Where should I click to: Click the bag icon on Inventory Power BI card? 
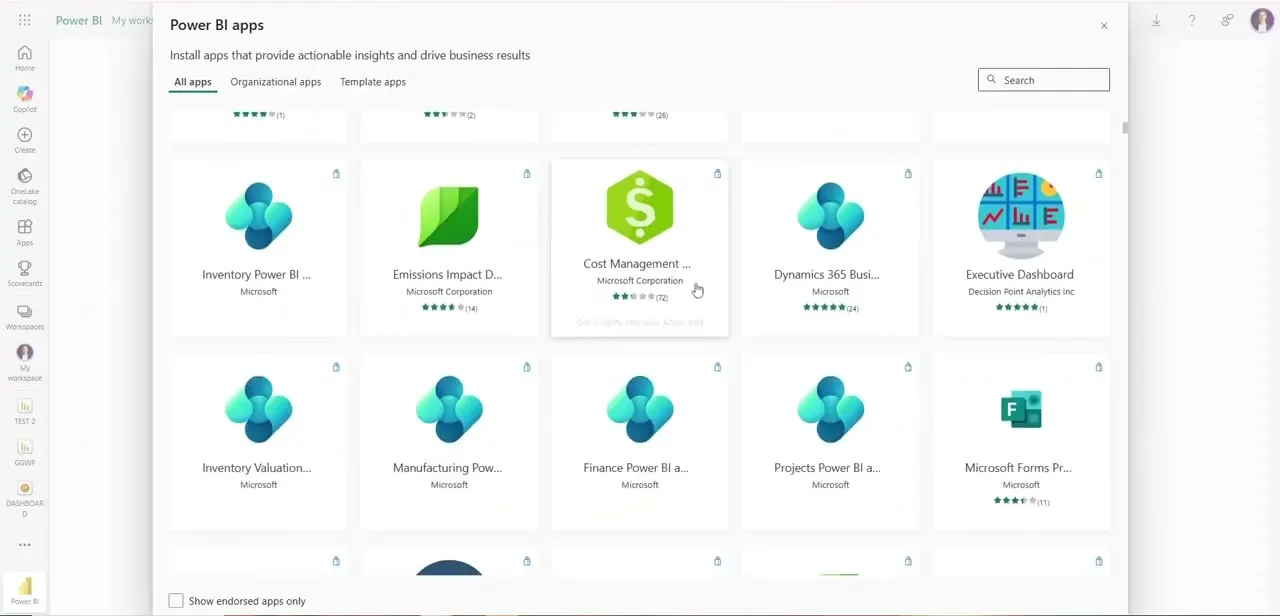tap(336, 174)
